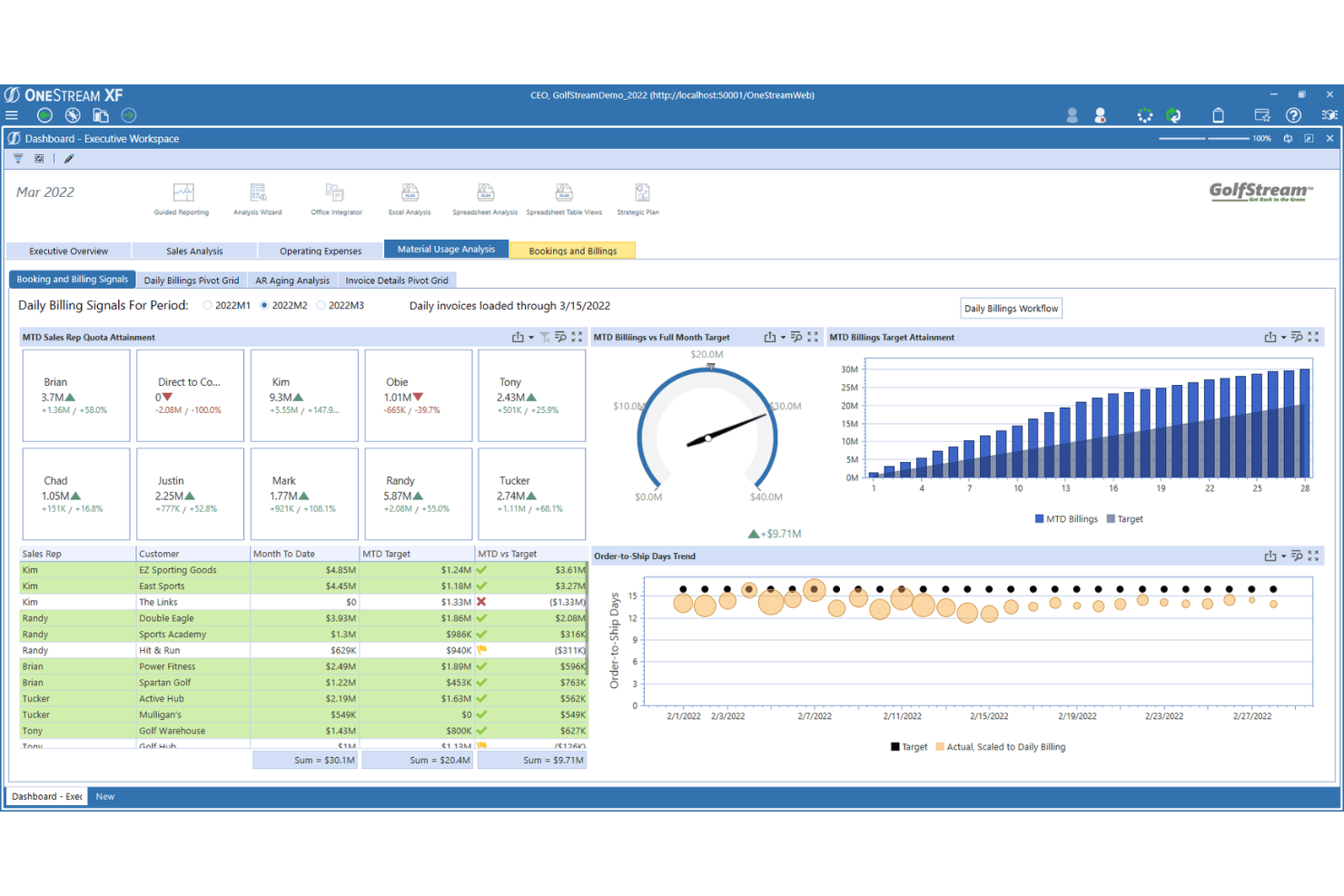Open the help question mark icon
Screen dimensions: 1344x896
(1294, 115)
